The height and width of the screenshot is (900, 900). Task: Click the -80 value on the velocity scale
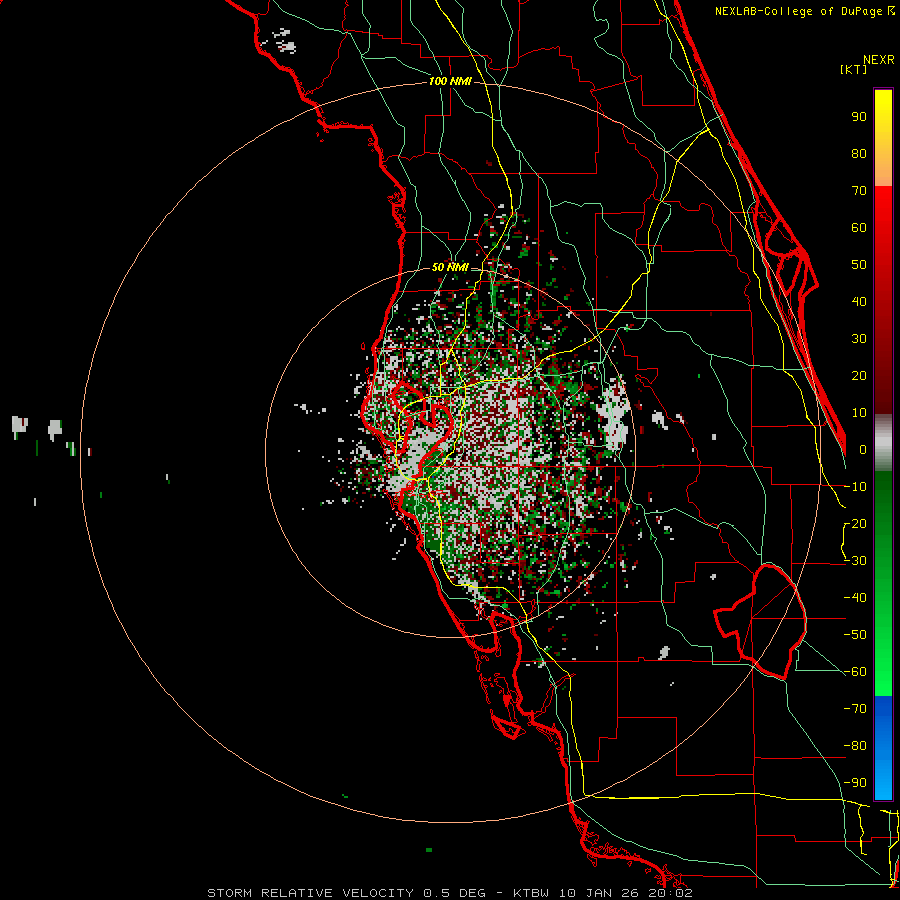pyautogui.click(x=855, y=746)
